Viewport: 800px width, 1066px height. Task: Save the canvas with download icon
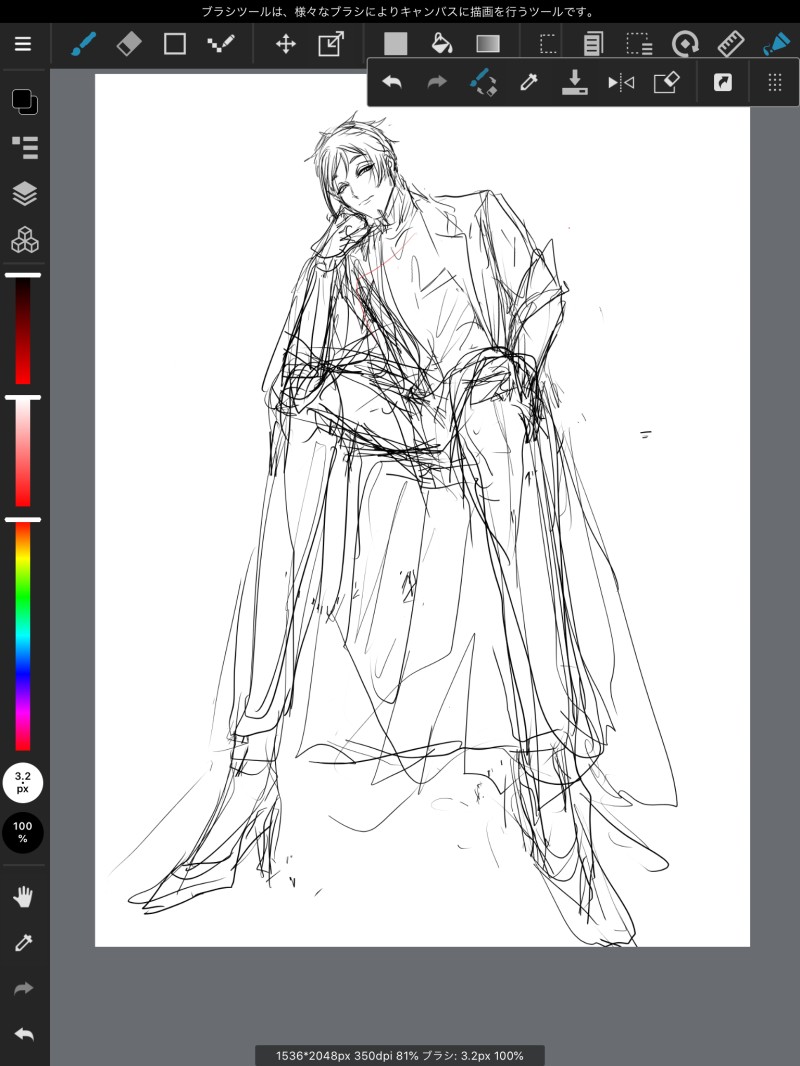point(574,82)
